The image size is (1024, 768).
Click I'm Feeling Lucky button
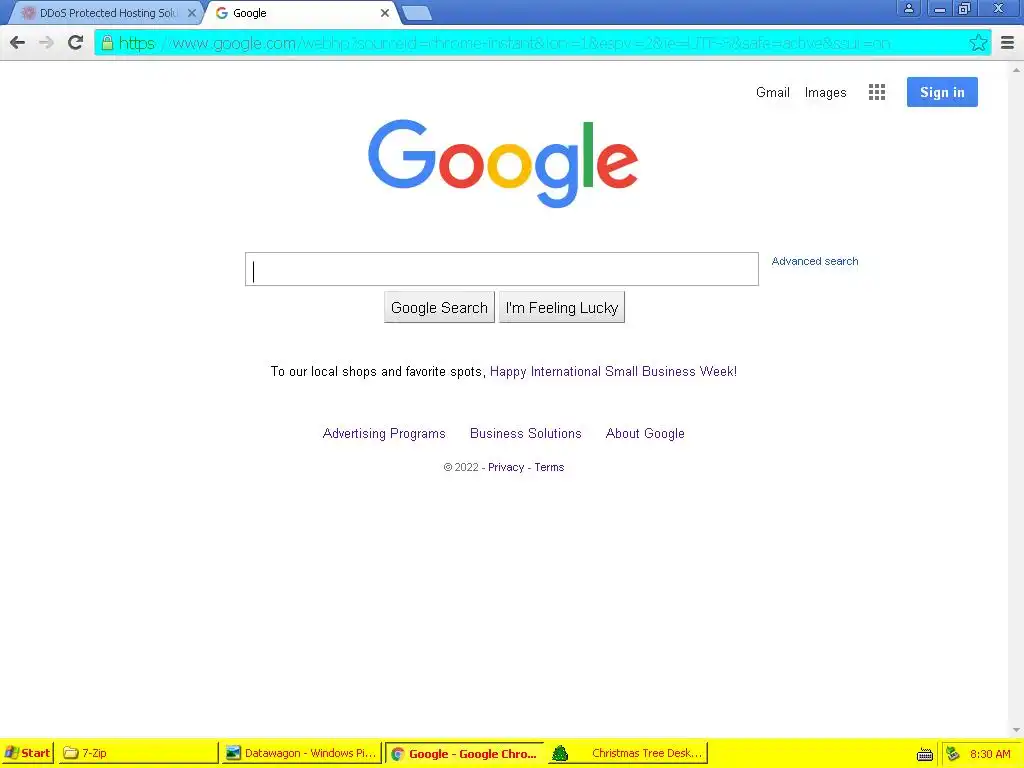point(562,308)
